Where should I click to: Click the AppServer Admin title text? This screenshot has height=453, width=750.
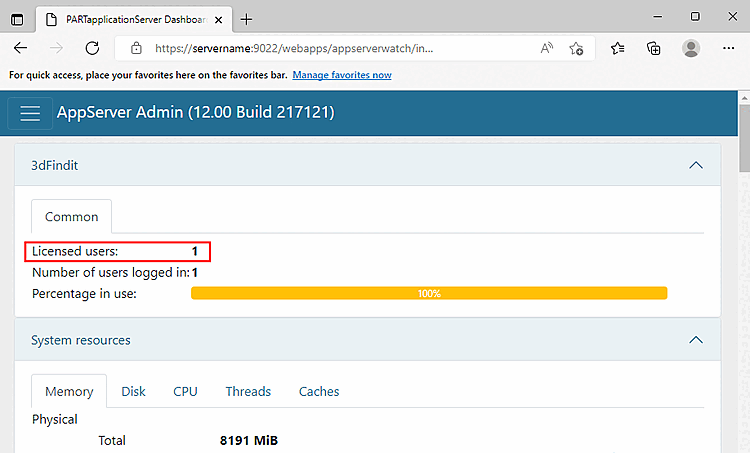[x=196, y=112]
